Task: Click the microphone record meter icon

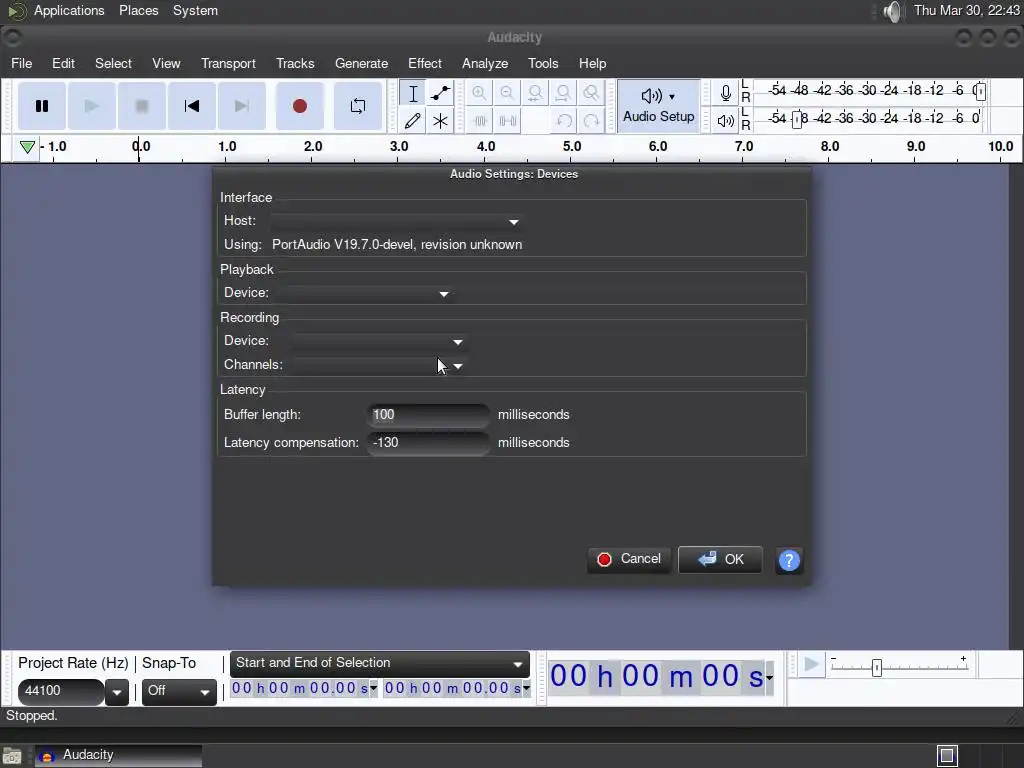Action: [726, 93]
